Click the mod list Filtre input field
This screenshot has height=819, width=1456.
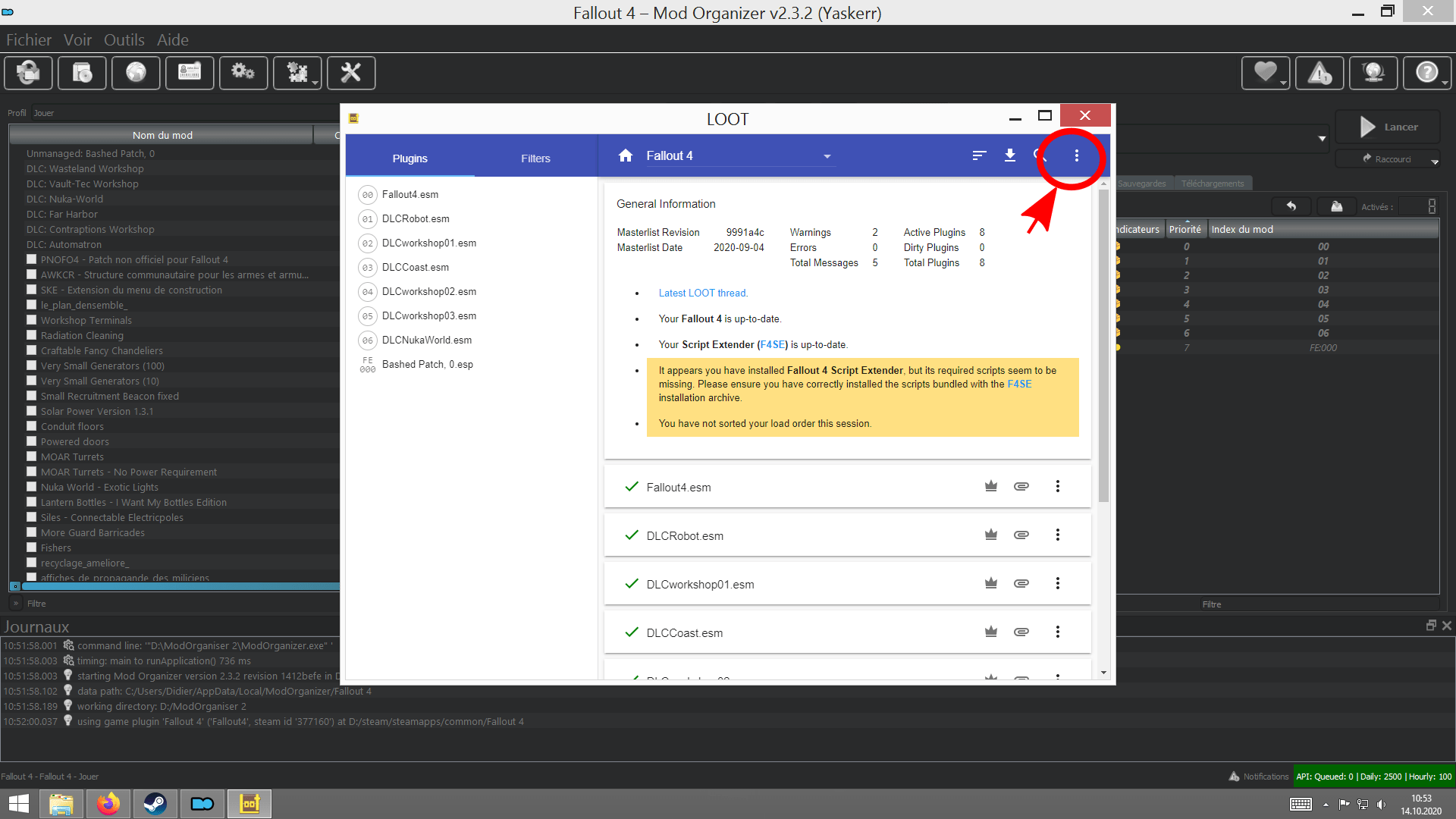180,604
